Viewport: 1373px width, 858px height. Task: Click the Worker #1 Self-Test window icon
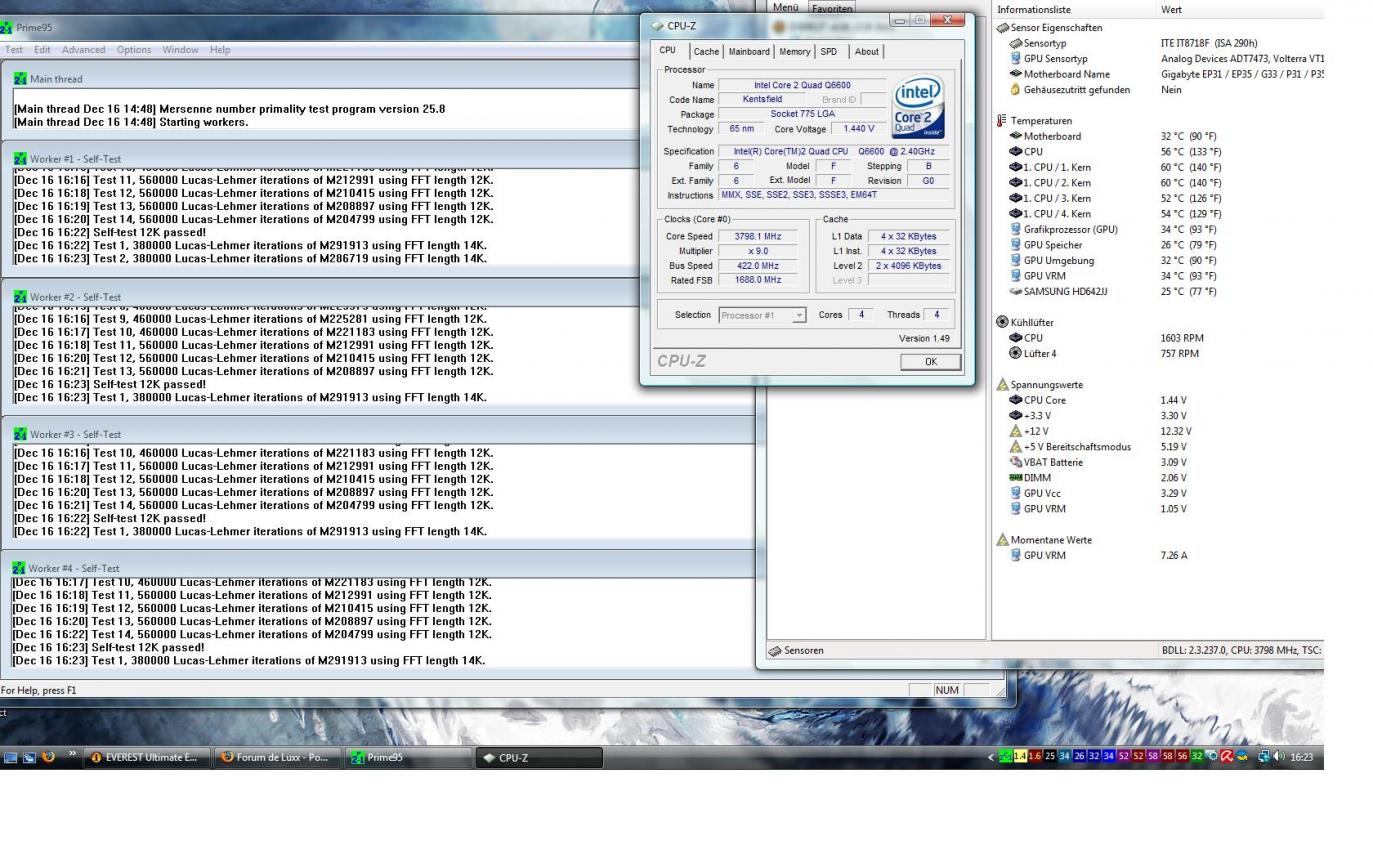[20, 158]
